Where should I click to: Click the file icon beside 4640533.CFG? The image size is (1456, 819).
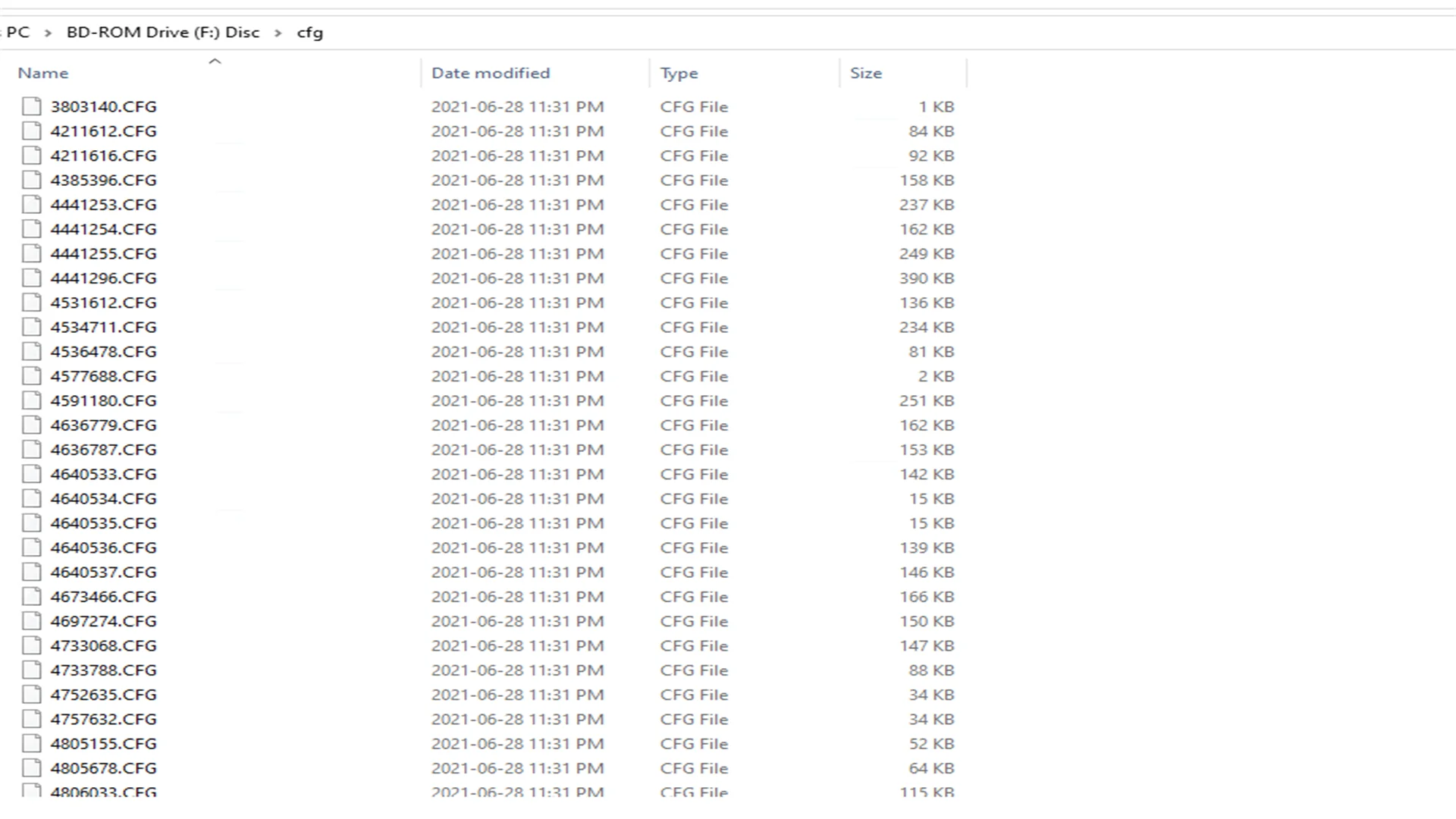click(32, 474)
